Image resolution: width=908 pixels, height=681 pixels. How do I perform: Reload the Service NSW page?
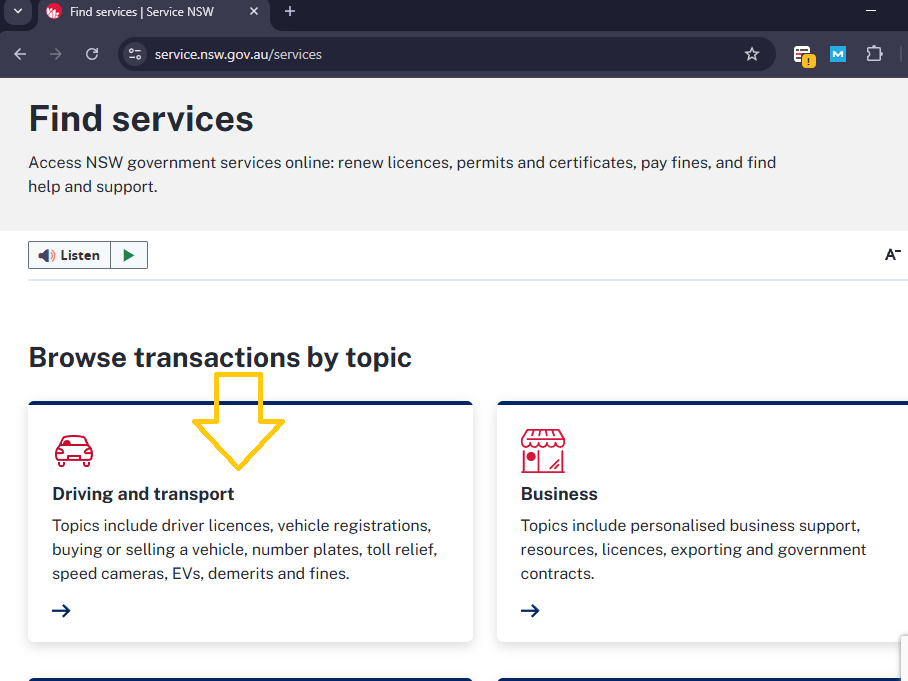coord(92,54)
